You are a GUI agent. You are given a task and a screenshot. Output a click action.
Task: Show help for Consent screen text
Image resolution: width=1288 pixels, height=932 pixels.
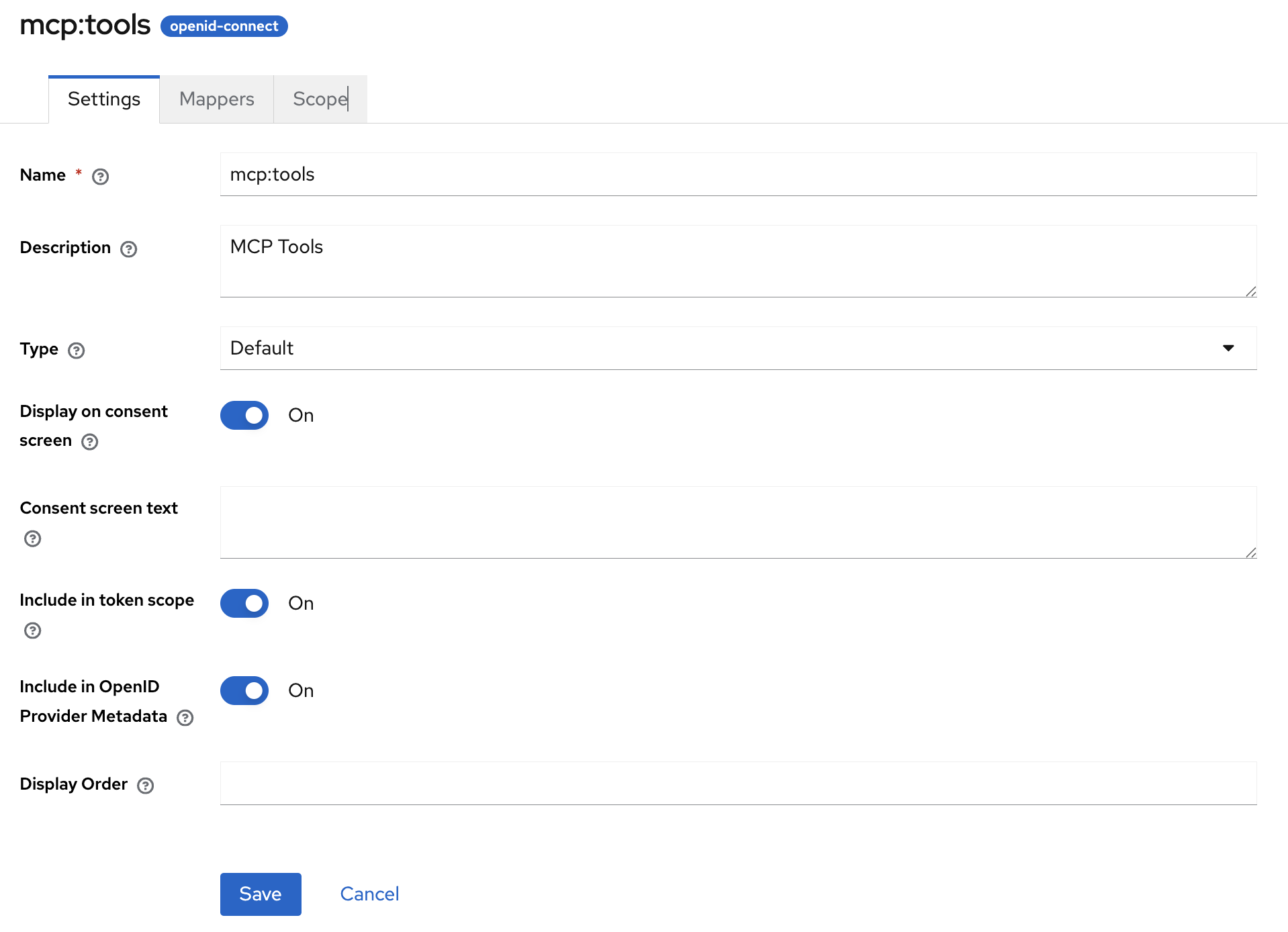point(32,539)
